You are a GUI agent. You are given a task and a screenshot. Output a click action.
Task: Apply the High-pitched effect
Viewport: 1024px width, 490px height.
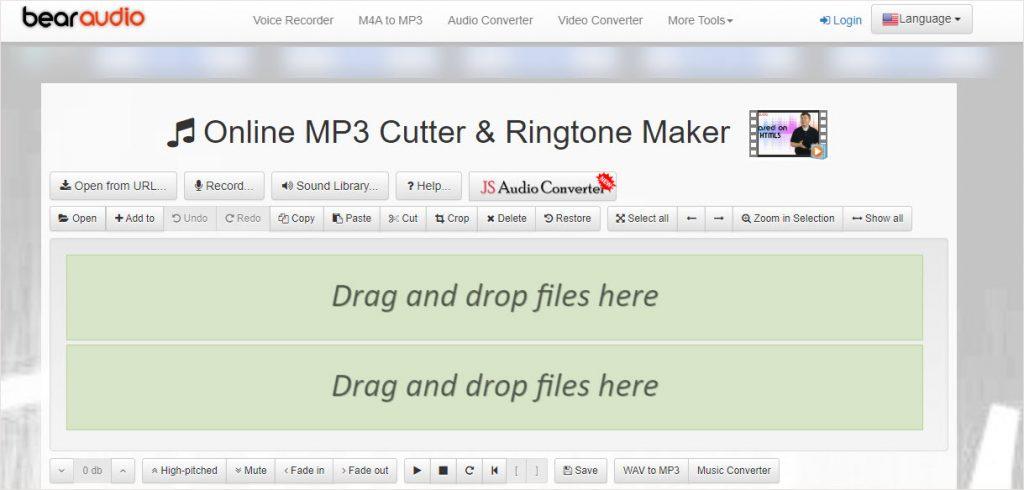click(x=184, y=470)
